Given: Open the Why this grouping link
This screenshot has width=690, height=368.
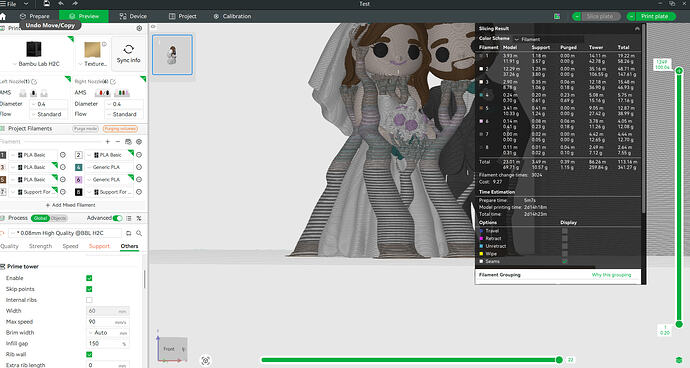Looking at the screenshot, I should [x=611, y=275].
